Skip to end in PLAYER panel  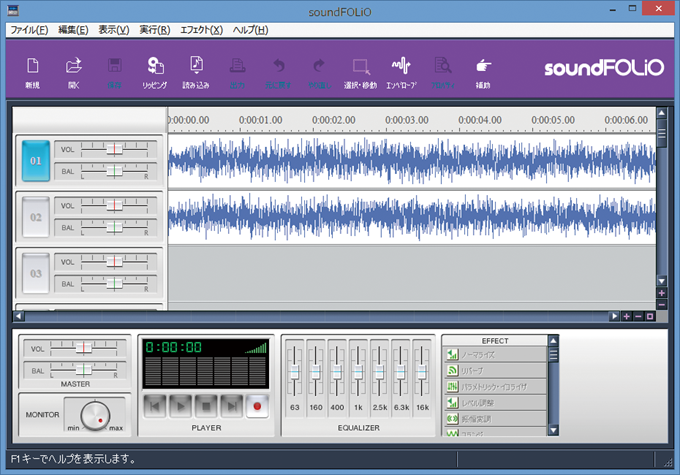click(x=232, y=406)
